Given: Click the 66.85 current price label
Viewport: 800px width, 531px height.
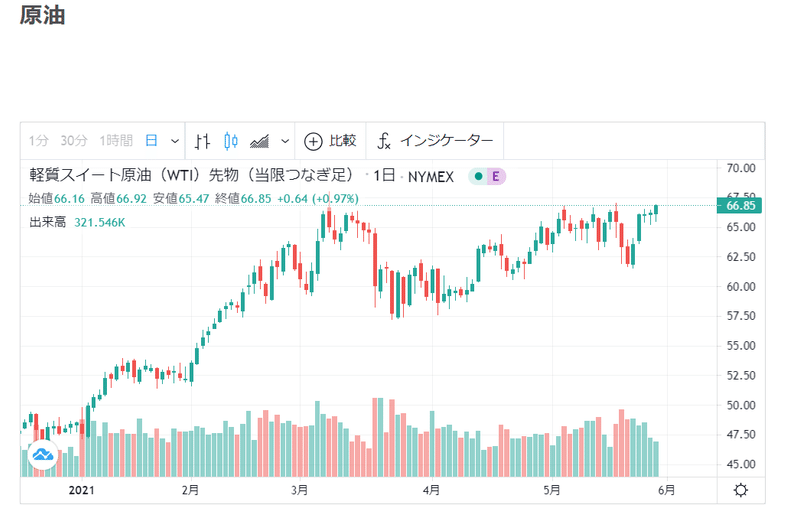Looking at the screenshot, I should coord(739,206).
